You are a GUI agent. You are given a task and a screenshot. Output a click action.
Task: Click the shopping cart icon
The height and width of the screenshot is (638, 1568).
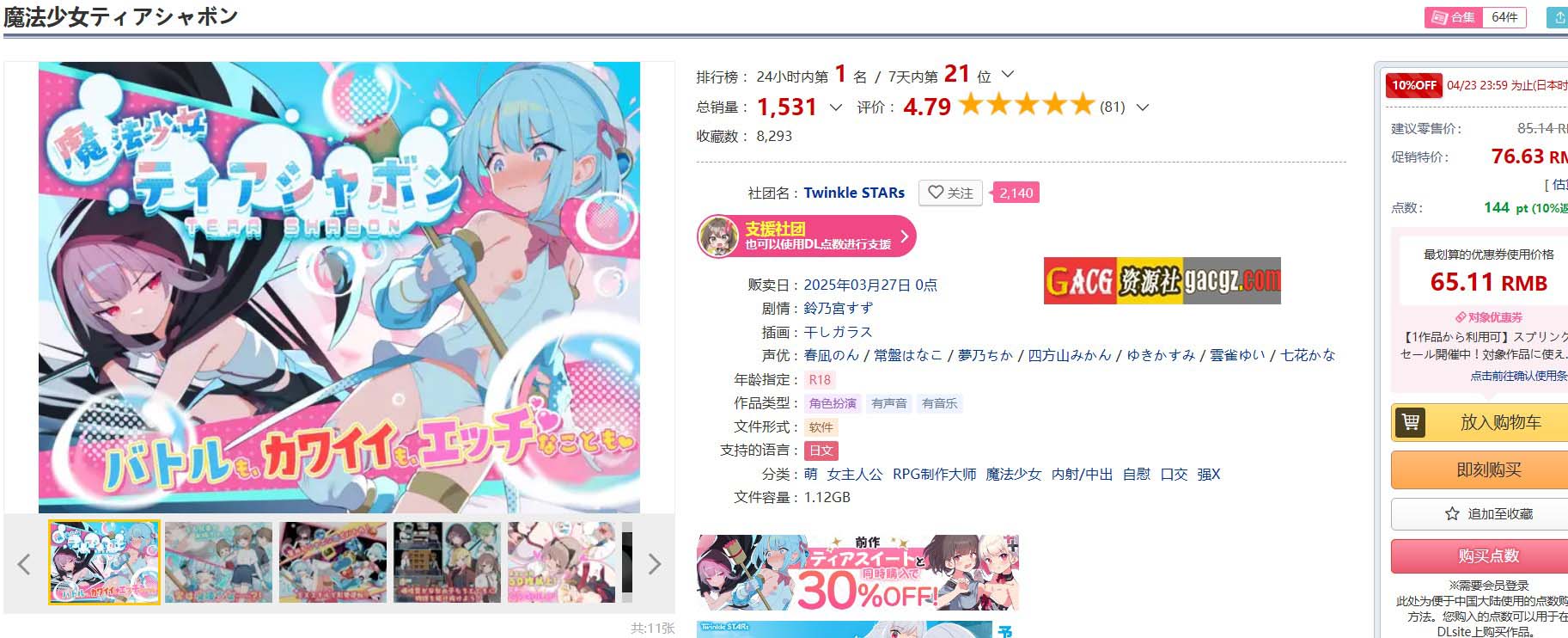pos(1410,422)
